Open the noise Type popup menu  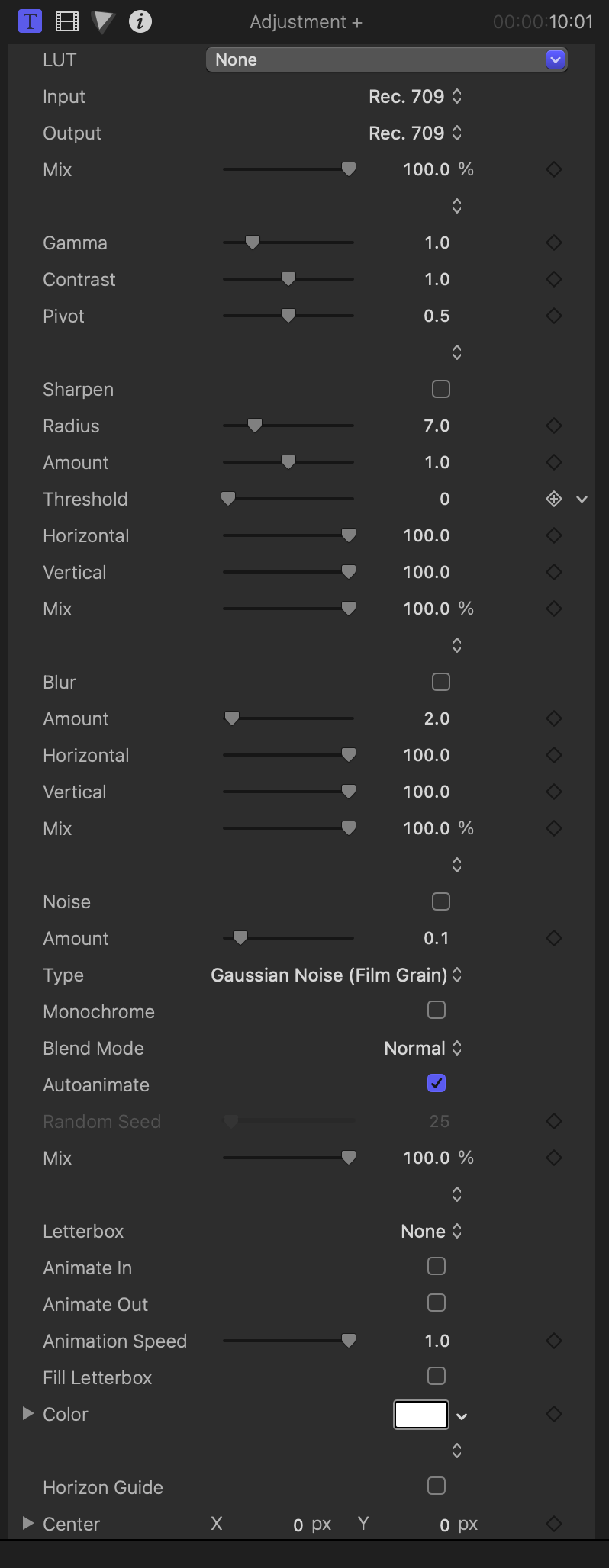[x=337, y=975]
